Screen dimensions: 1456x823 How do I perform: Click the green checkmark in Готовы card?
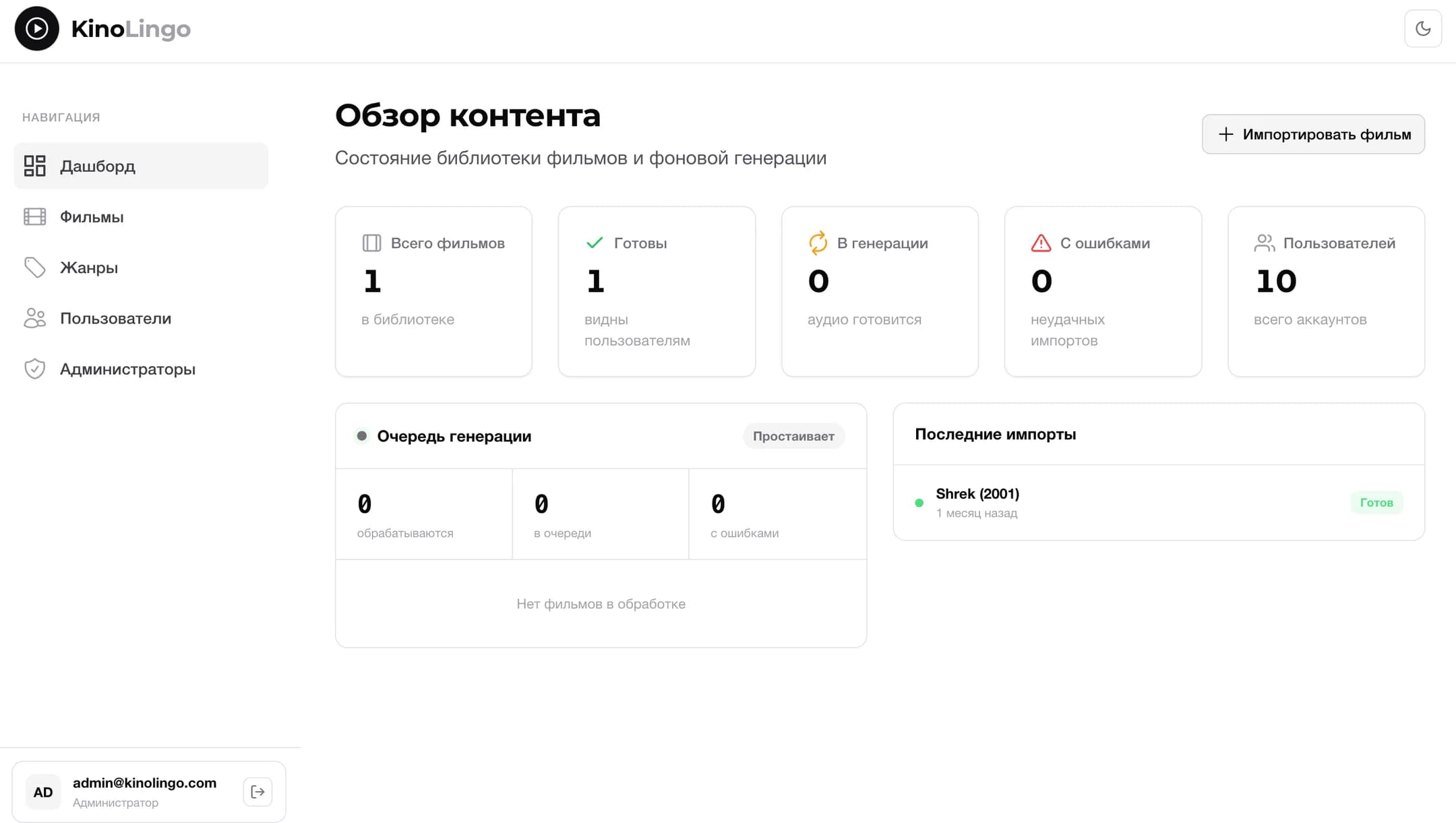(x=595, y=243)
